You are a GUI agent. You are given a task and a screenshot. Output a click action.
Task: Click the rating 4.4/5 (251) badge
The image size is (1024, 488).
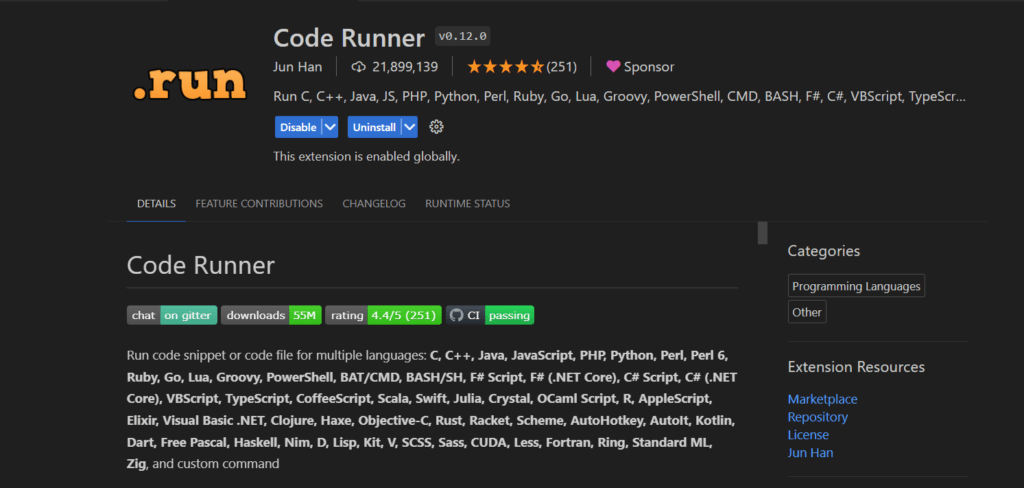[383, 316]
